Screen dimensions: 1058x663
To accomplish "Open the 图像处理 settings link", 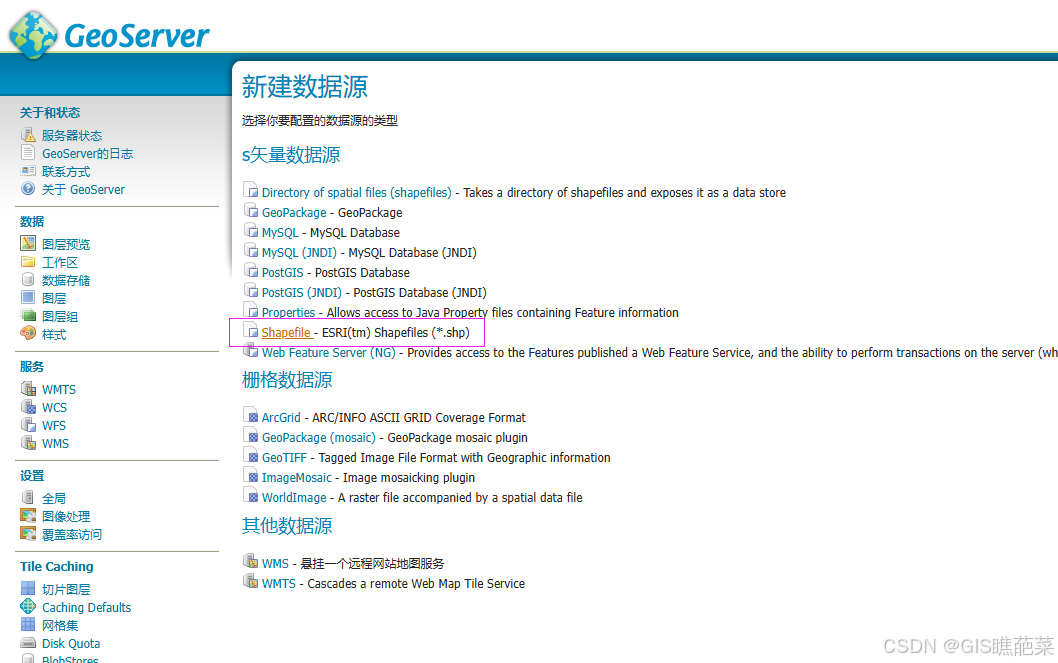I will [66, 517].
